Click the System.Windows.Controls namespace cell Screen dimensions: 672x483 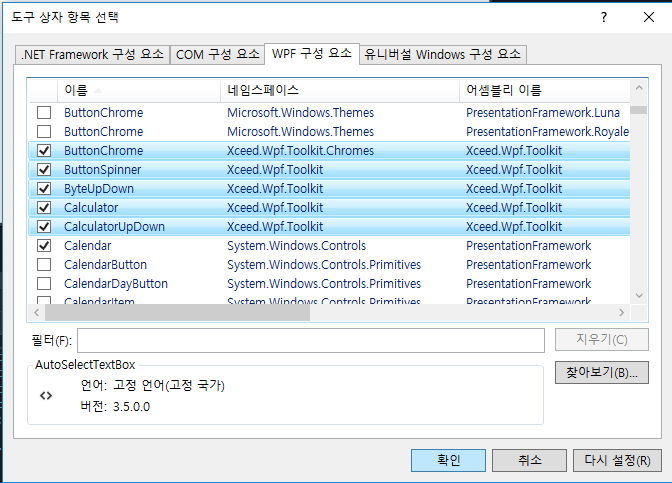coord(297,246)
